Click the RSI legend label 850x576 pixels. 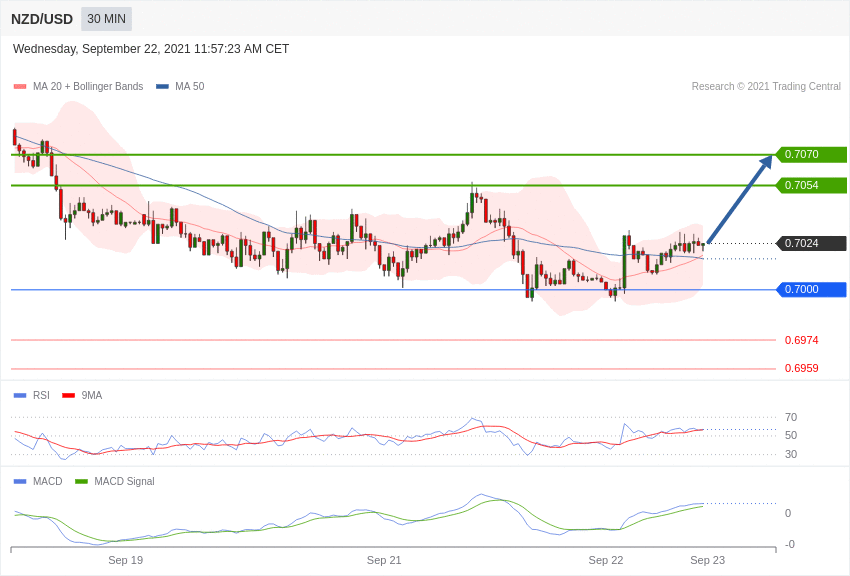tap(41, 396)
